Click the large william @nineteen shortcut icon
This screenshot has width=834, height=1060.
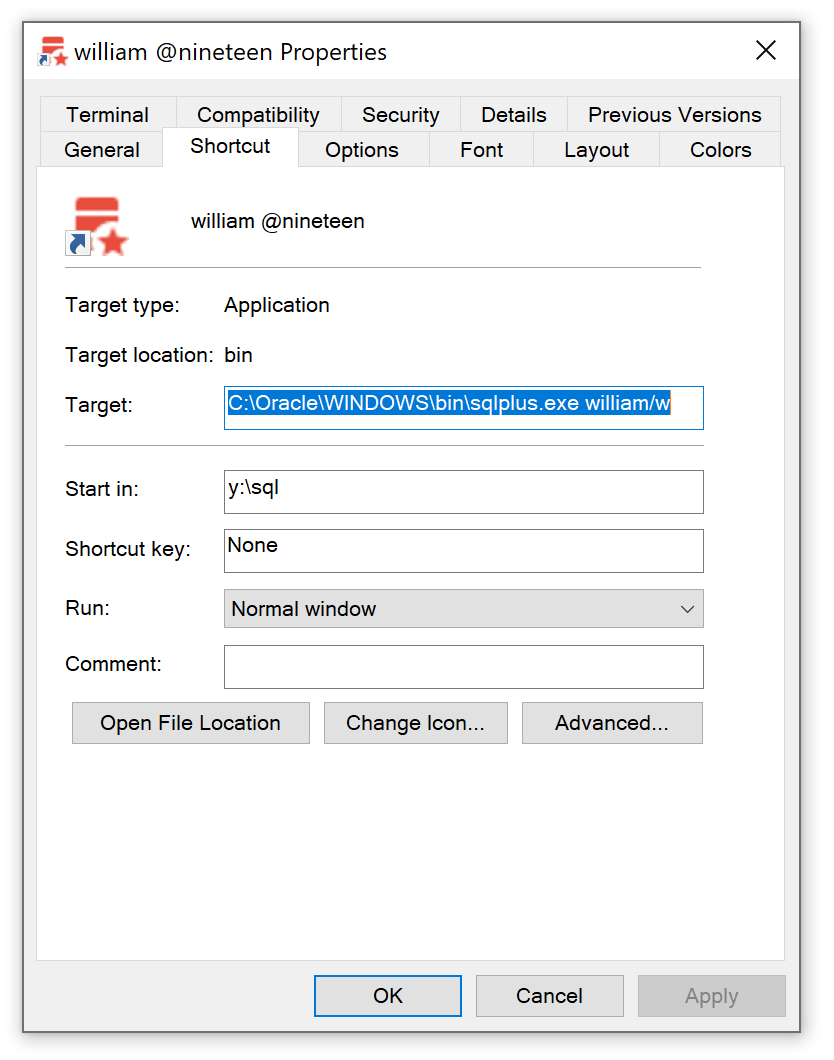click(97, 226)
